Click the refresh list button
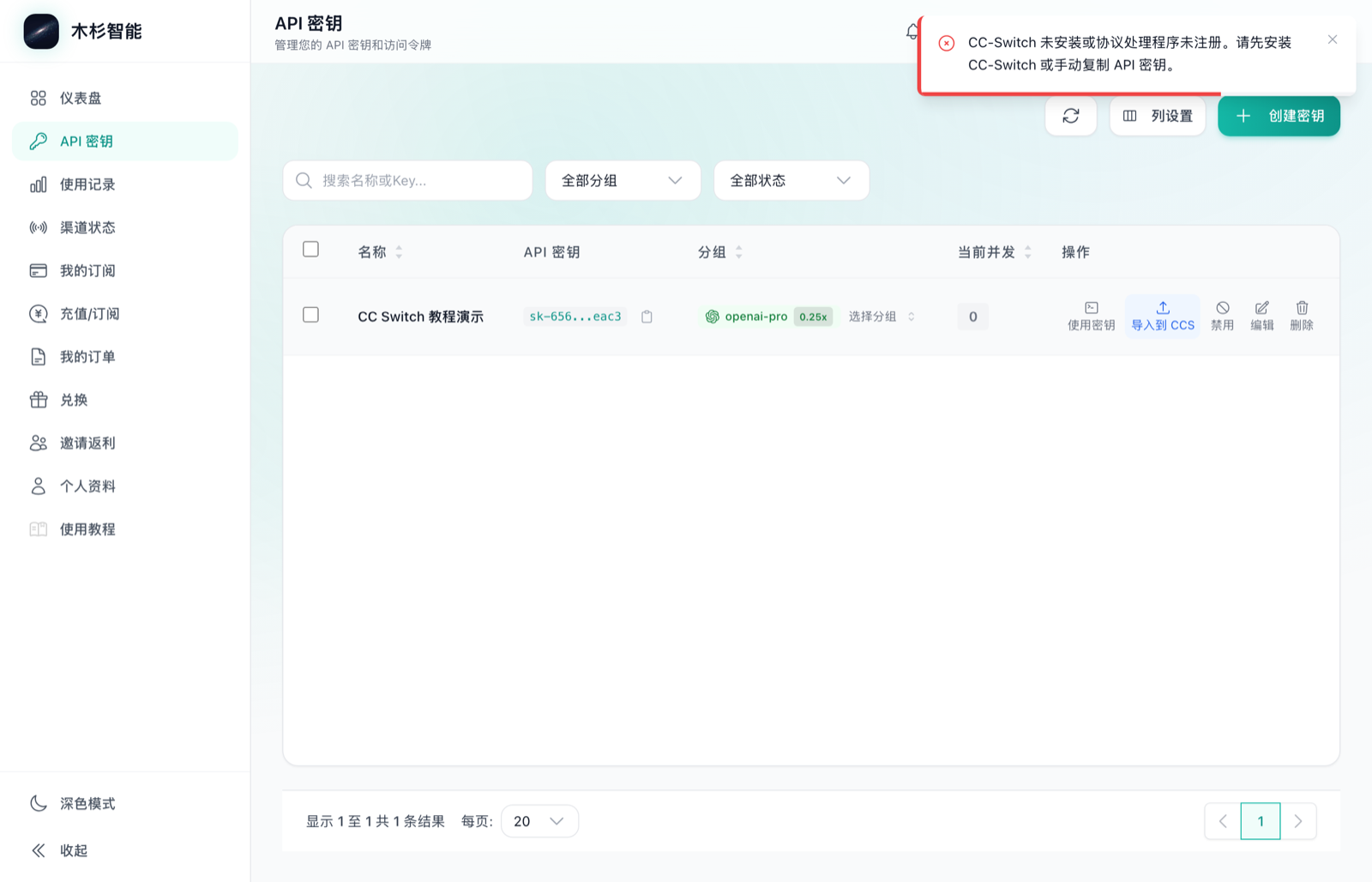Viewport: 1372px width, 882px height. 1071,116
